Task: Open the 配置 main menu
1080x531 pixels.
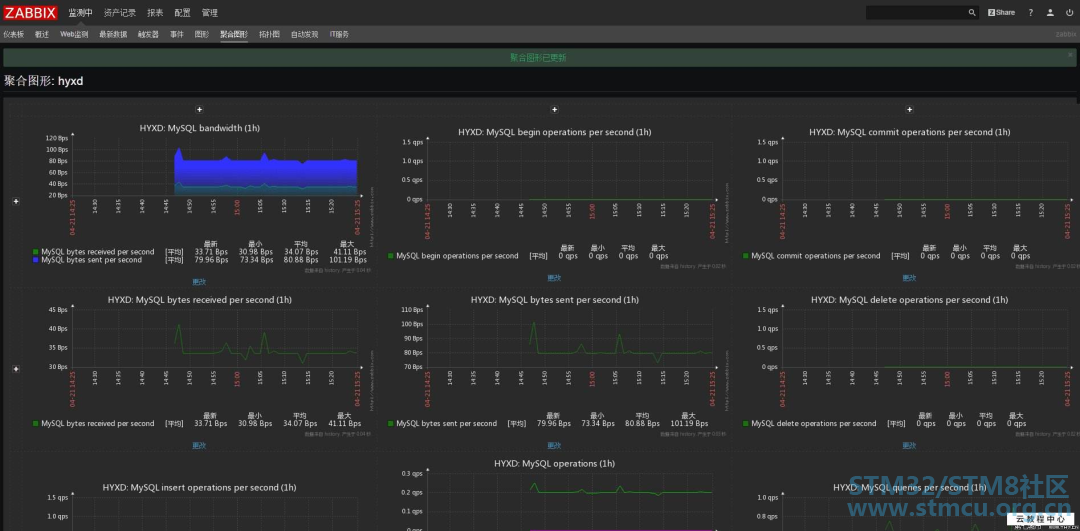Action: 183,13
